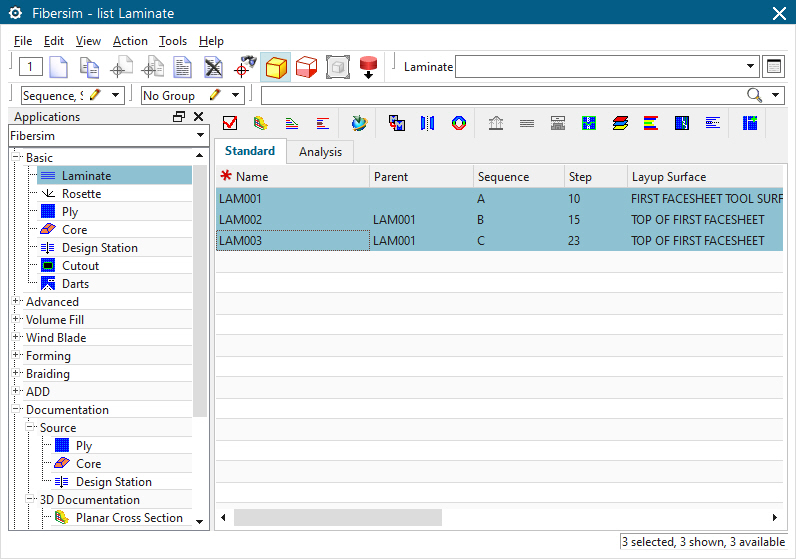The width and height of the screenshot is (796, 559).
Task: Toggle the red wireframe cube display button
Action: pos(307,67)
